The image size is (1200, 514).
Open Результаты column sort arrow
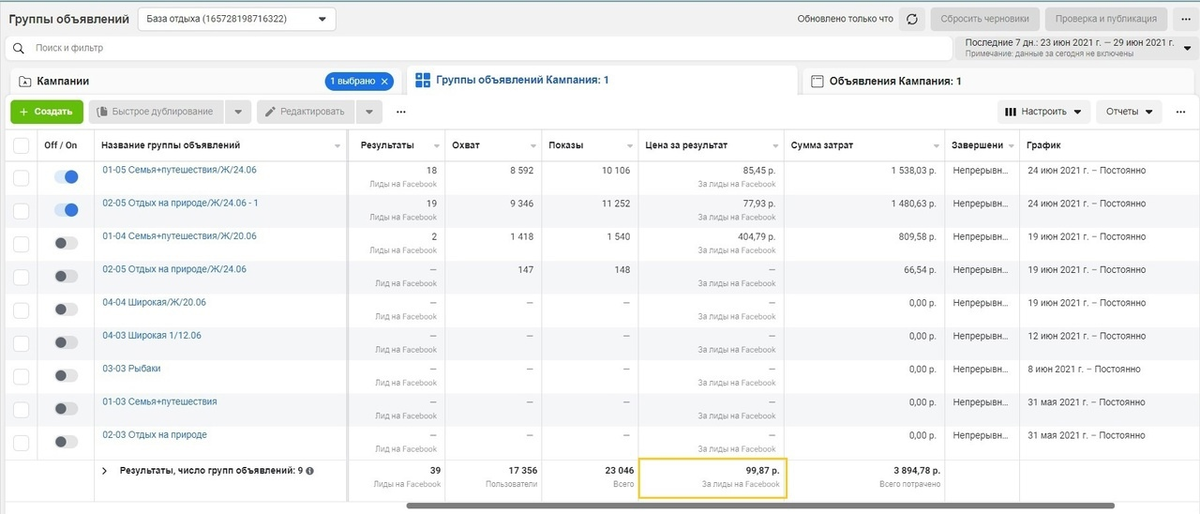click(x=436, y=146)
